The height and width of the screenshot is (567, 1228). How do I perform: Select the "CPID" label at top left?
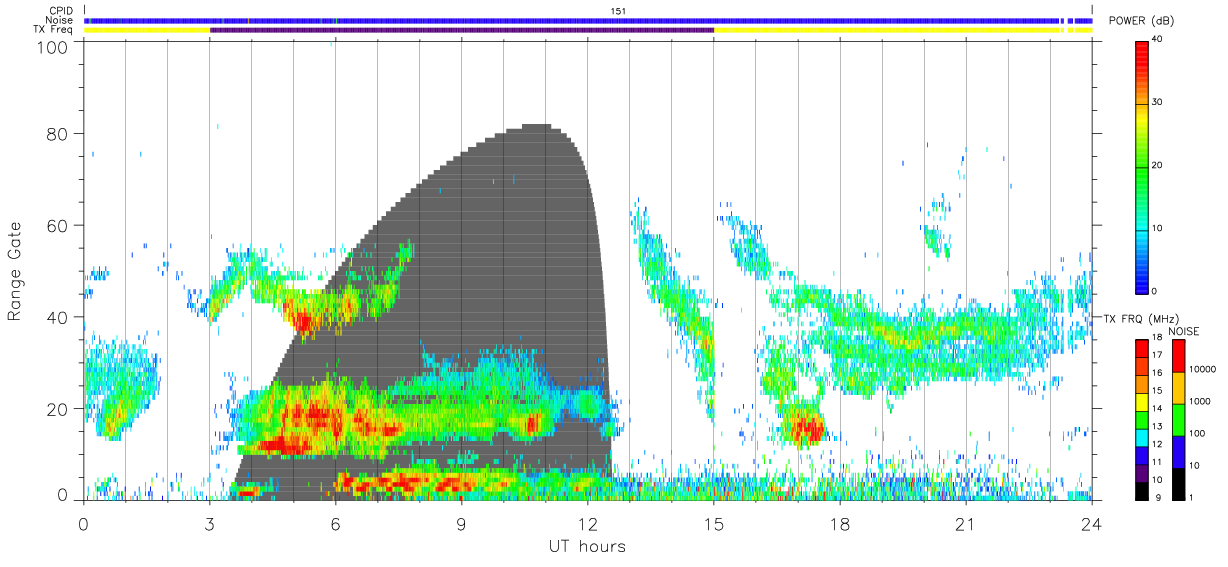(x=60, y=11)
